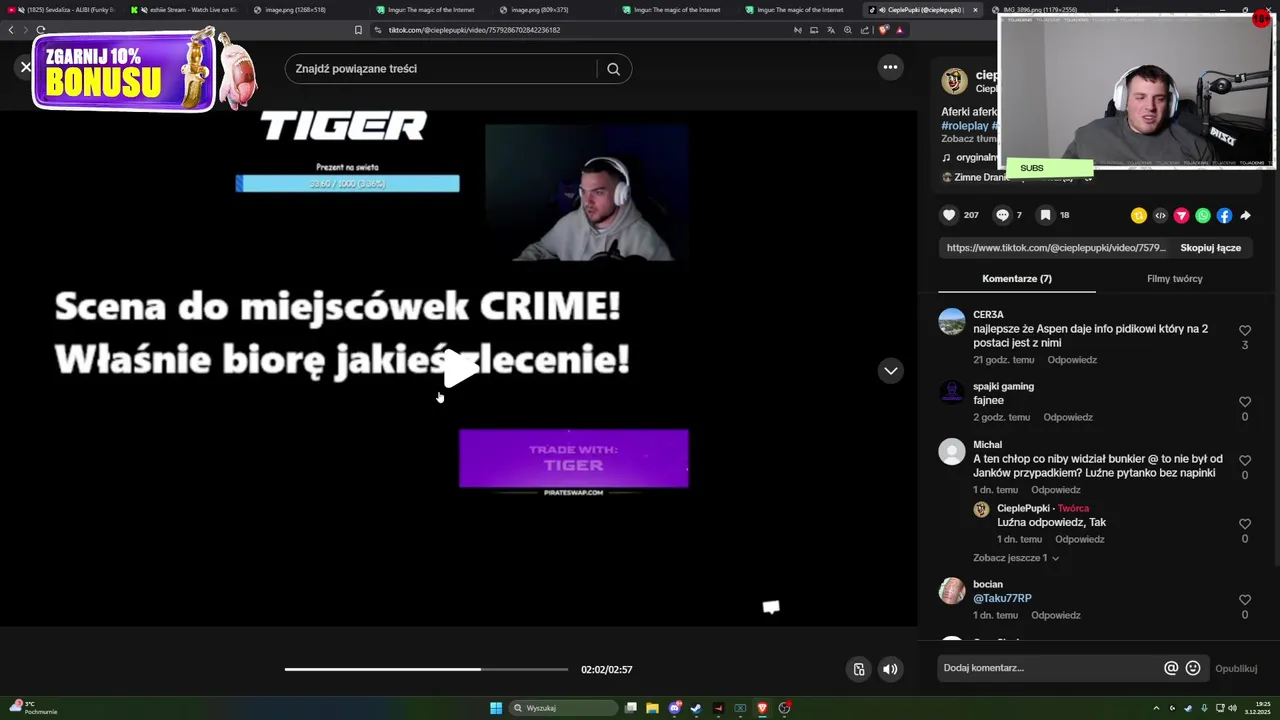
Task: Open @Taku77RP mention link
Action: 1002,599
